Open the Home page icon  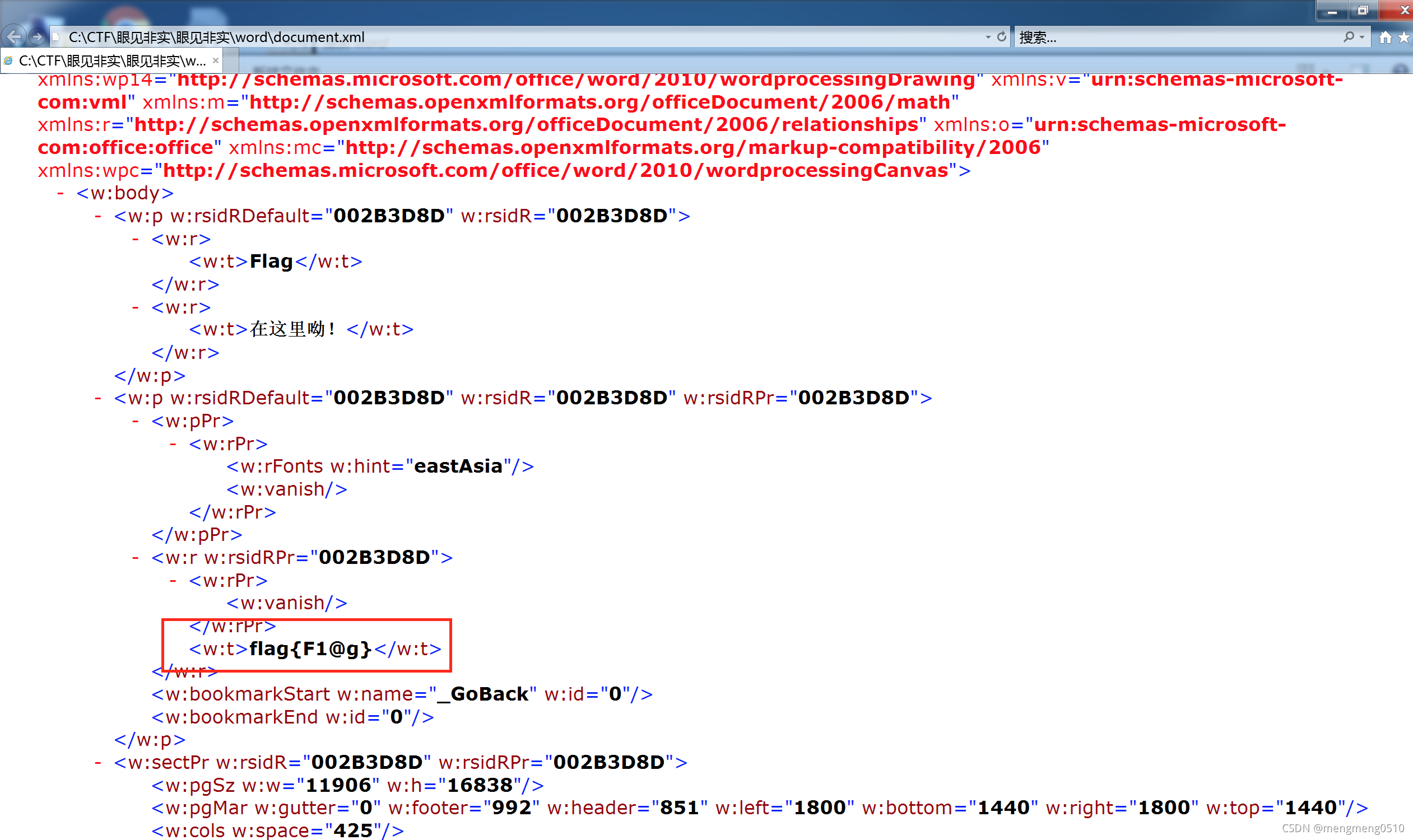coord(1384,38)
